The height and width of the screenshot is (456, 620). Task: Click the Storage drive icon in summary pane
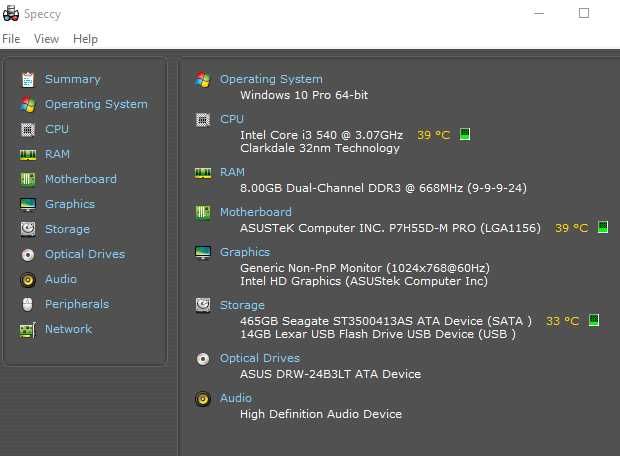(x=203, y=305)
